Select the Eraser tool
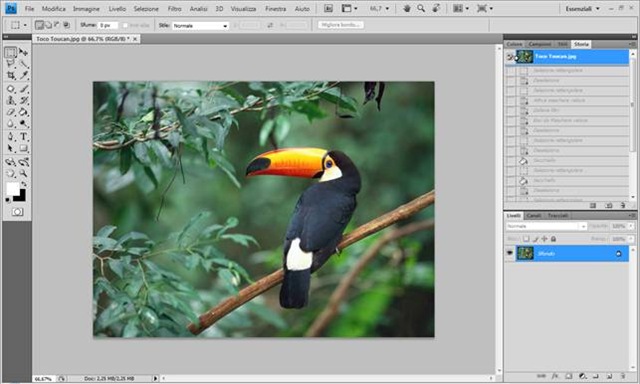The height and width of the screenshot is (384, 640). click(x=11, y=112)
